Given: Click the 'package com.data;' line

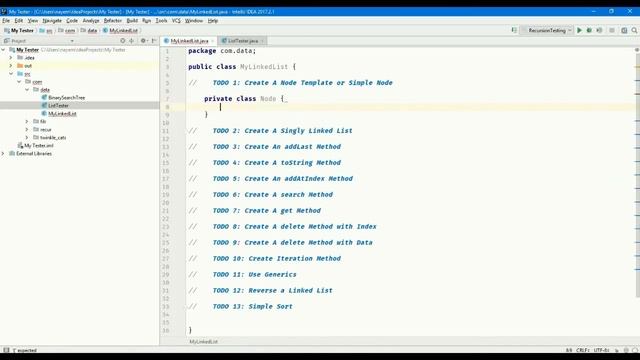Looking at the screenshot, I should point(222,51).
